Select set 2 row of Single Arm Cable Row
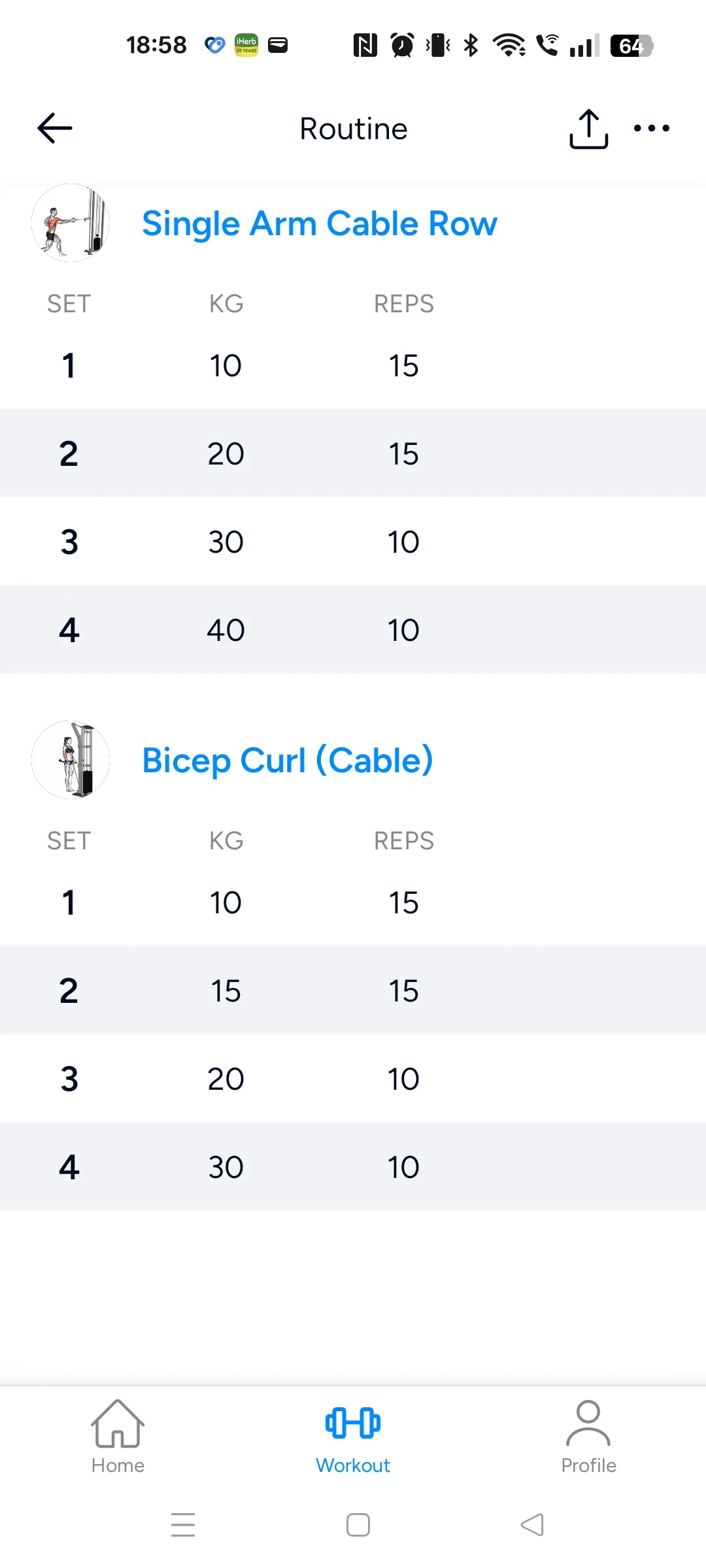706x1568 pixels. pos(353,453)
